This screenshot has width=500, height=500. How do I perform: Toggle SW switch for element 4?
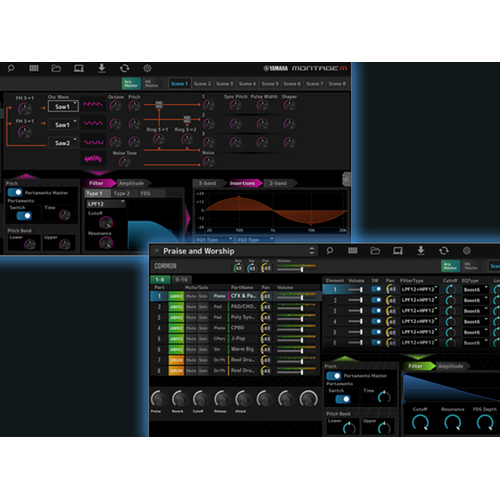376,321
